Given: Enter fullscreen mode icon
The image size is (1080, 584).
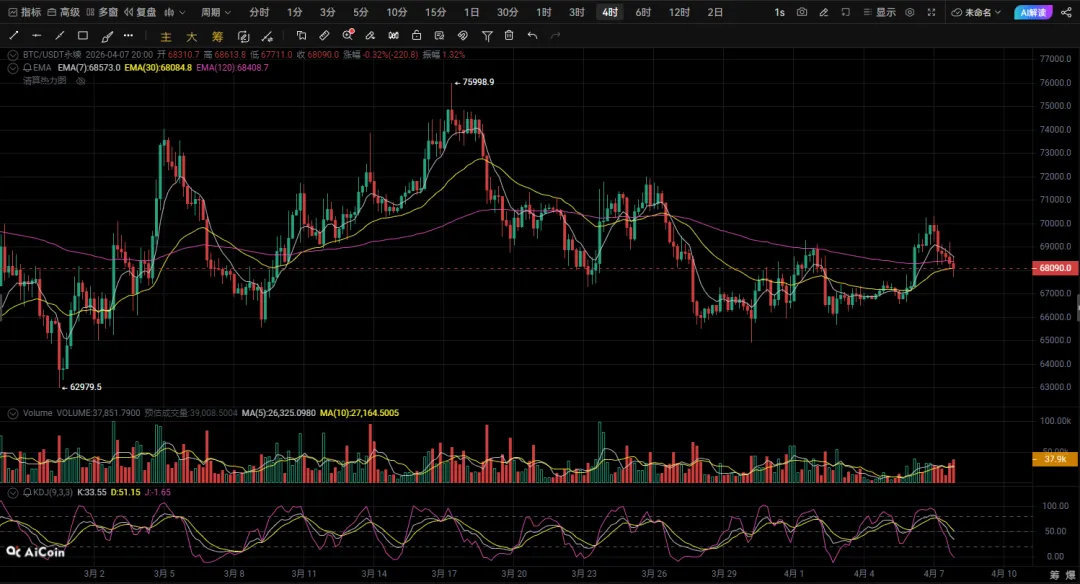Looking at the screenshot, I should tap(931, 12).
